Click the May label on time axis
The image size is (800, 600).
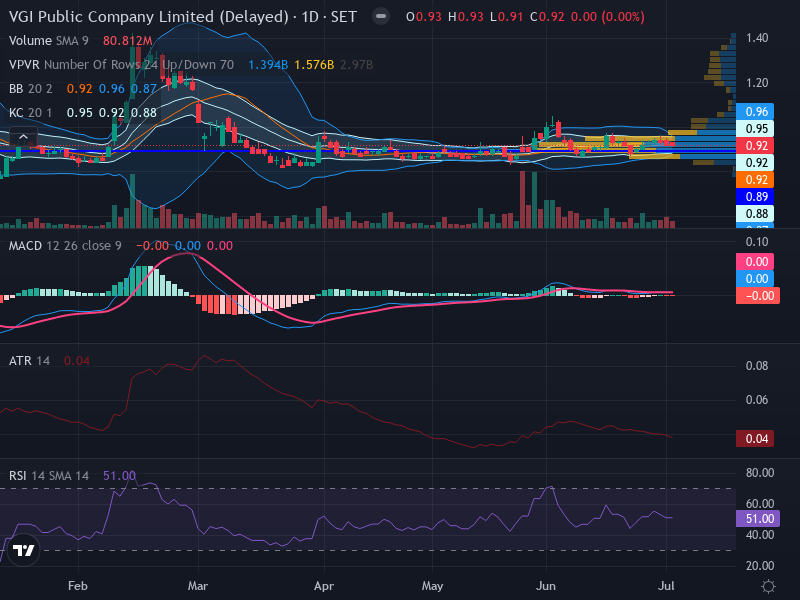[432, 586]
